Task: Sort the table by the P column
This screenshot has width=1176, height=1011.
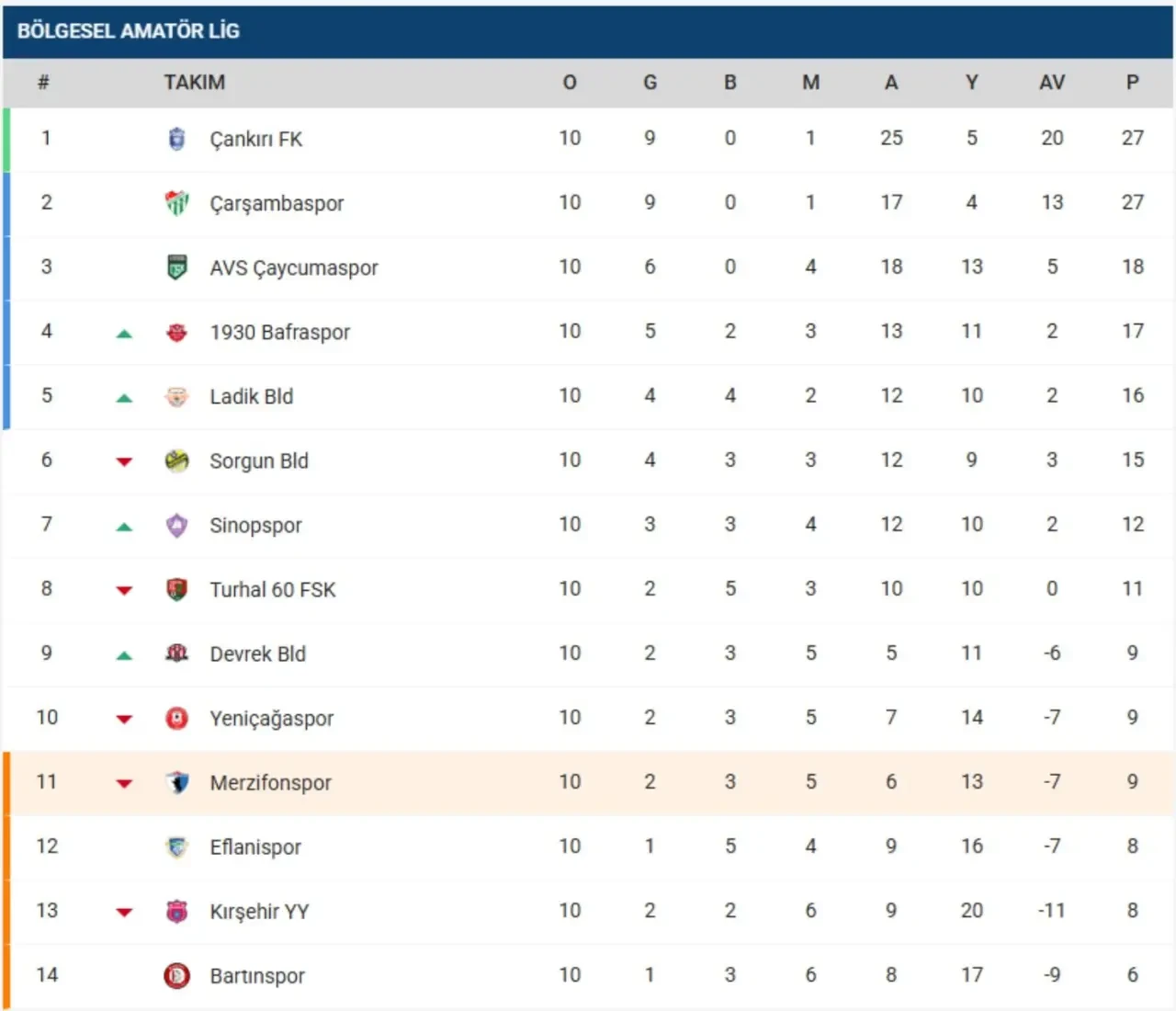Action: coord(1132,83)
